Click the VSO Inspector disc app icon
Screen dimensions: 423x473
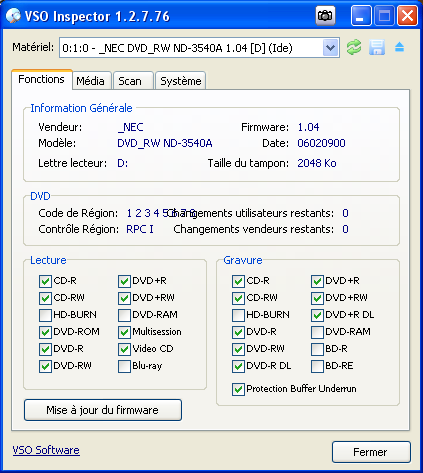13,16
